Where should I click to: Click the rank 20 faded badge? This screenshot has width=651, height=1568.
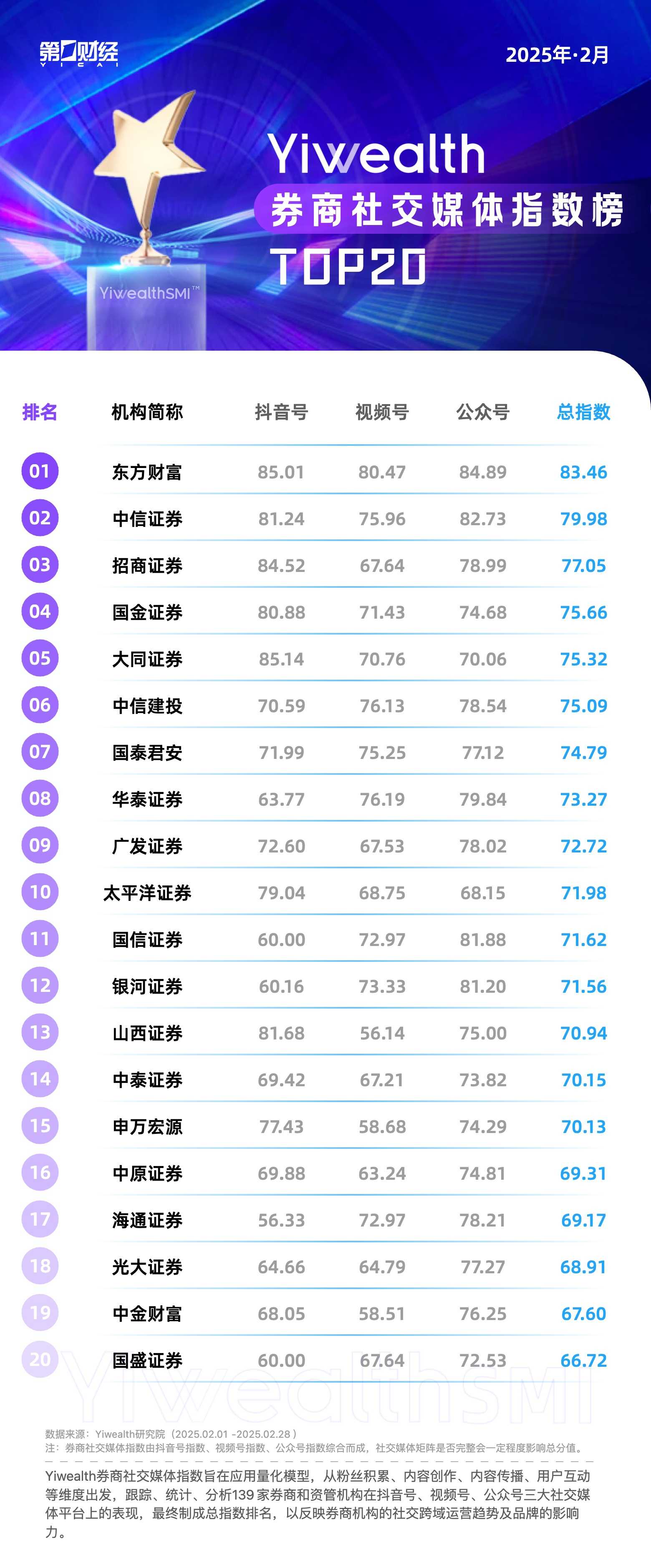pyautogui.click(x=40, y=1359)
